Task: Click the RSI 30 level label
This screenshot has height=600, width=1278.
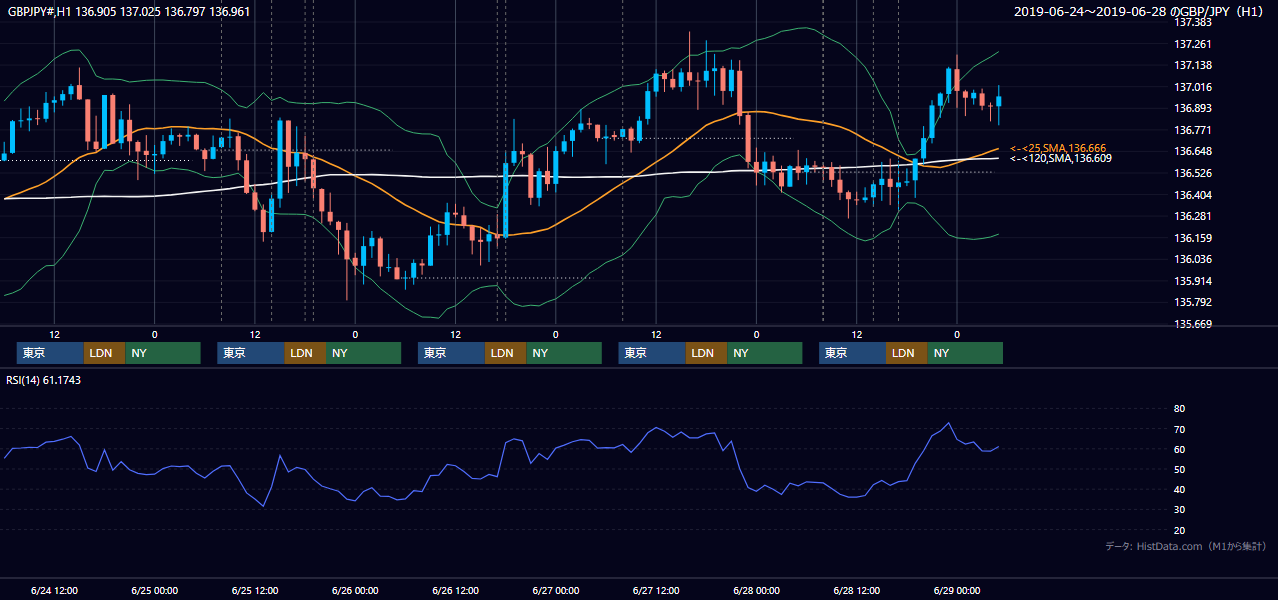Action: click(x=1180, y=510)
